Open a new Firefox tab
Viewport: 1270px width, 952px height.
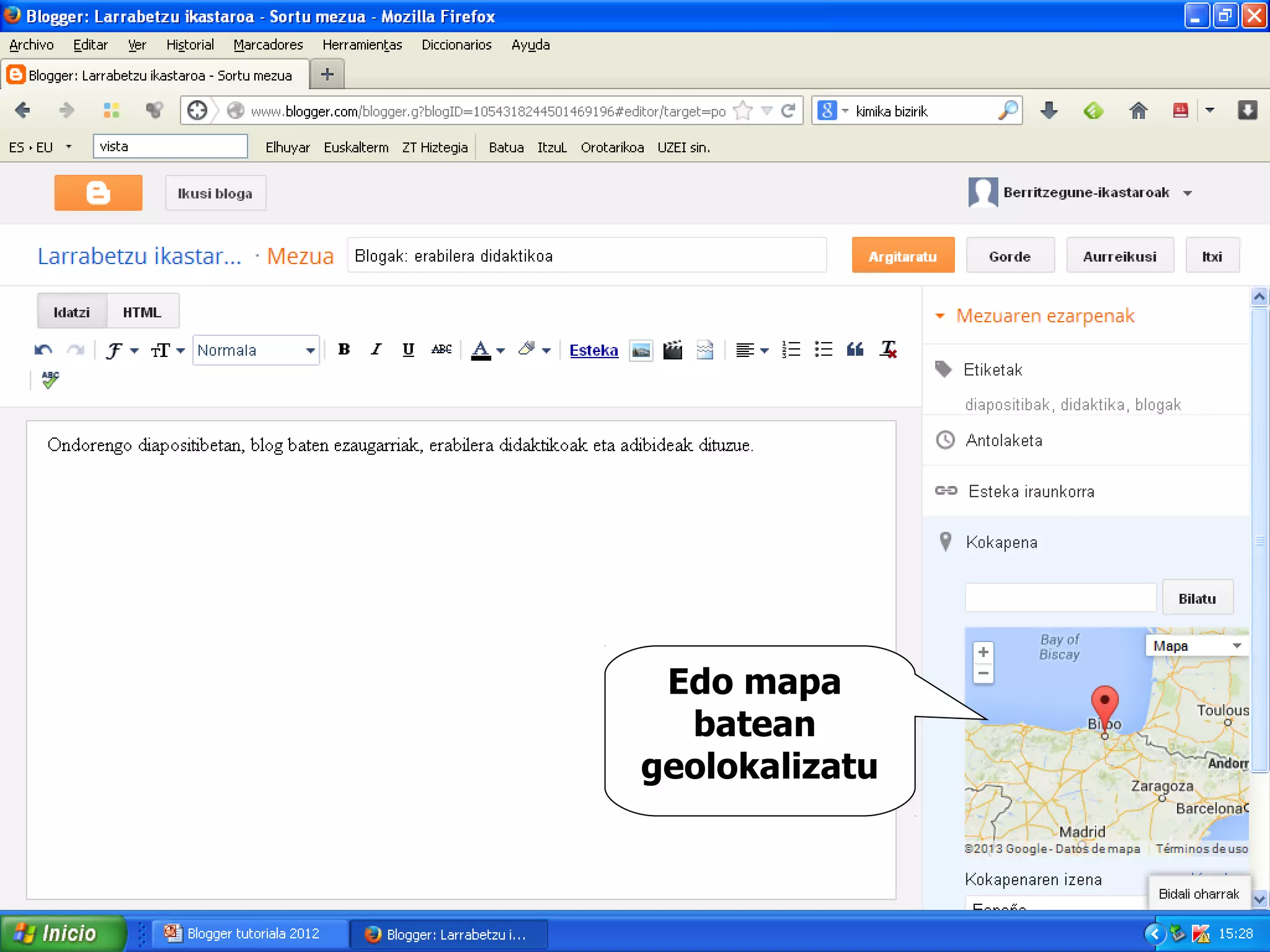327,74
